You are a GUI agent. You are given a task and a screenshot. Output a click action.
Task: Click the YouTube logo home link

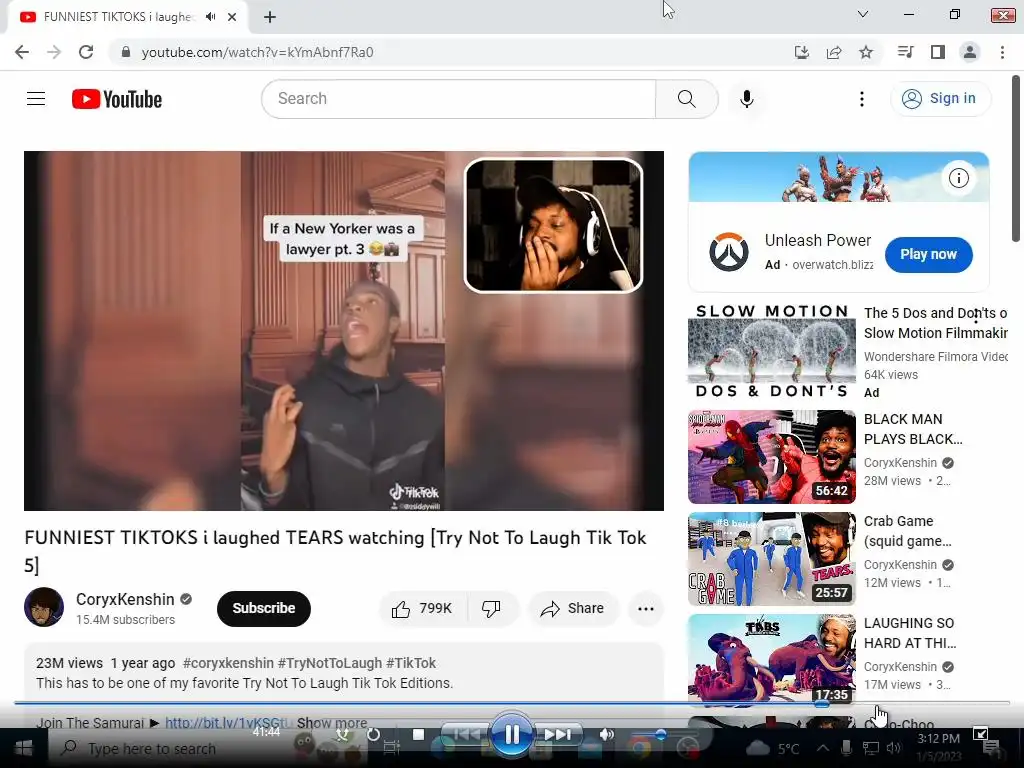[x=117, y=99]
